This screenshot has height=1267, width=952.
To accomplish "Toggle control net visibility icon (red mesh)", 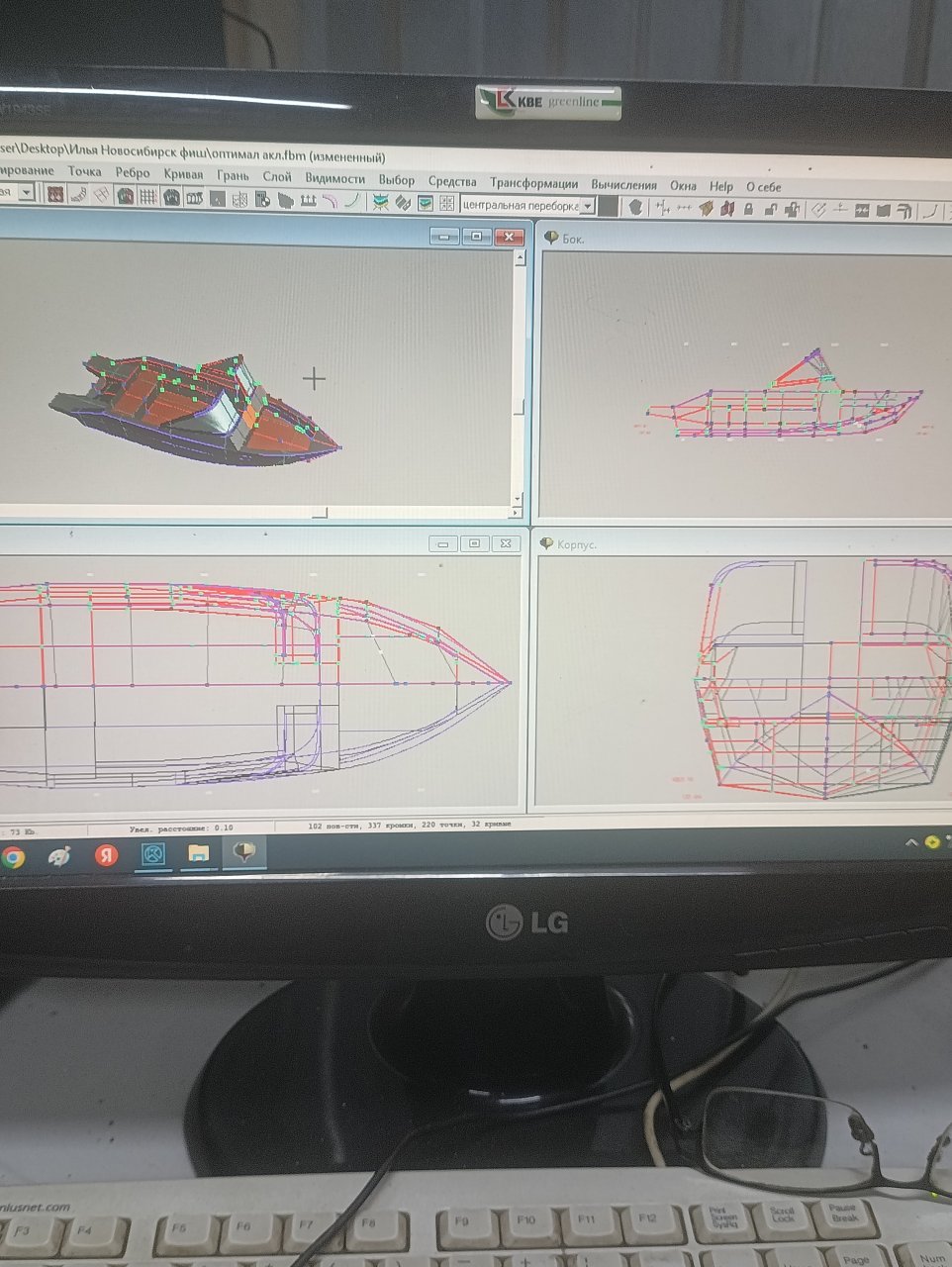I will coord(55,196).
